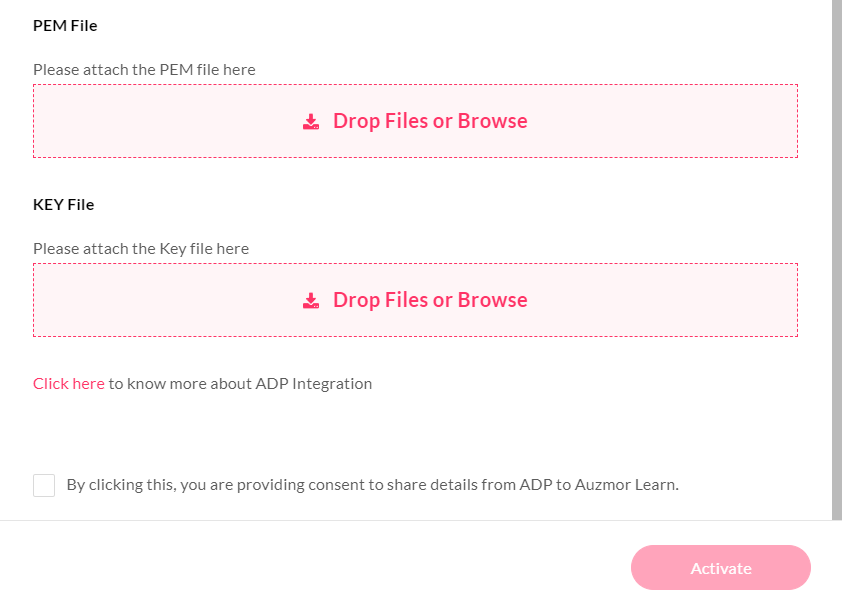Viewport: 842px width, 615px height.
Task: Click empty right area of PEM dropzone
Action: pyautogui.click(x=666, y=121)
